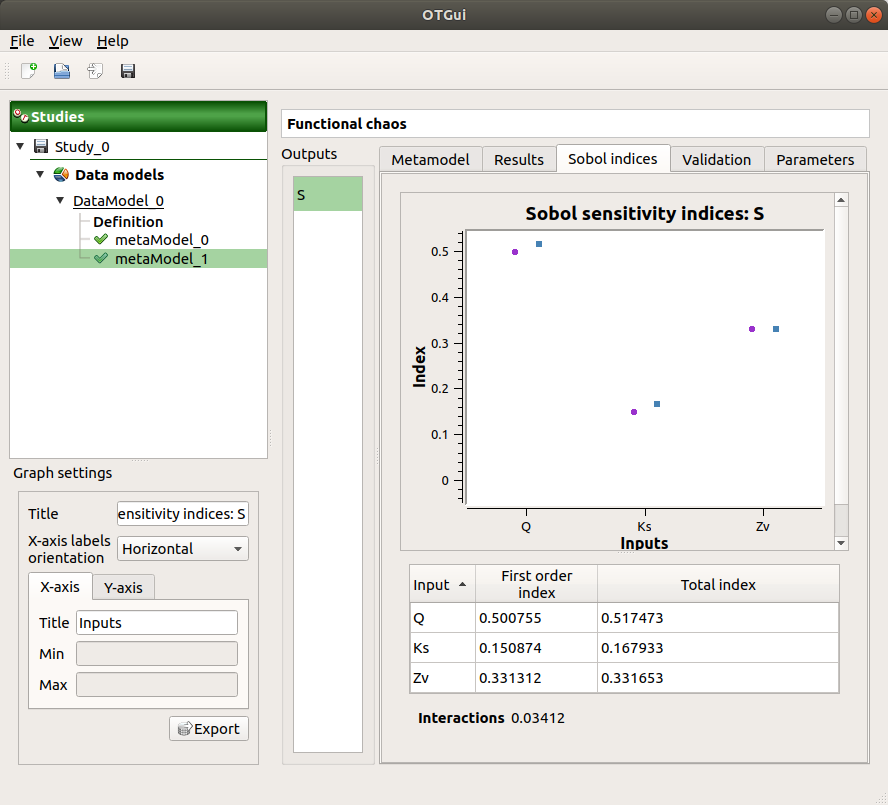
Task: Import a Python script
Action: click(93, 71)
